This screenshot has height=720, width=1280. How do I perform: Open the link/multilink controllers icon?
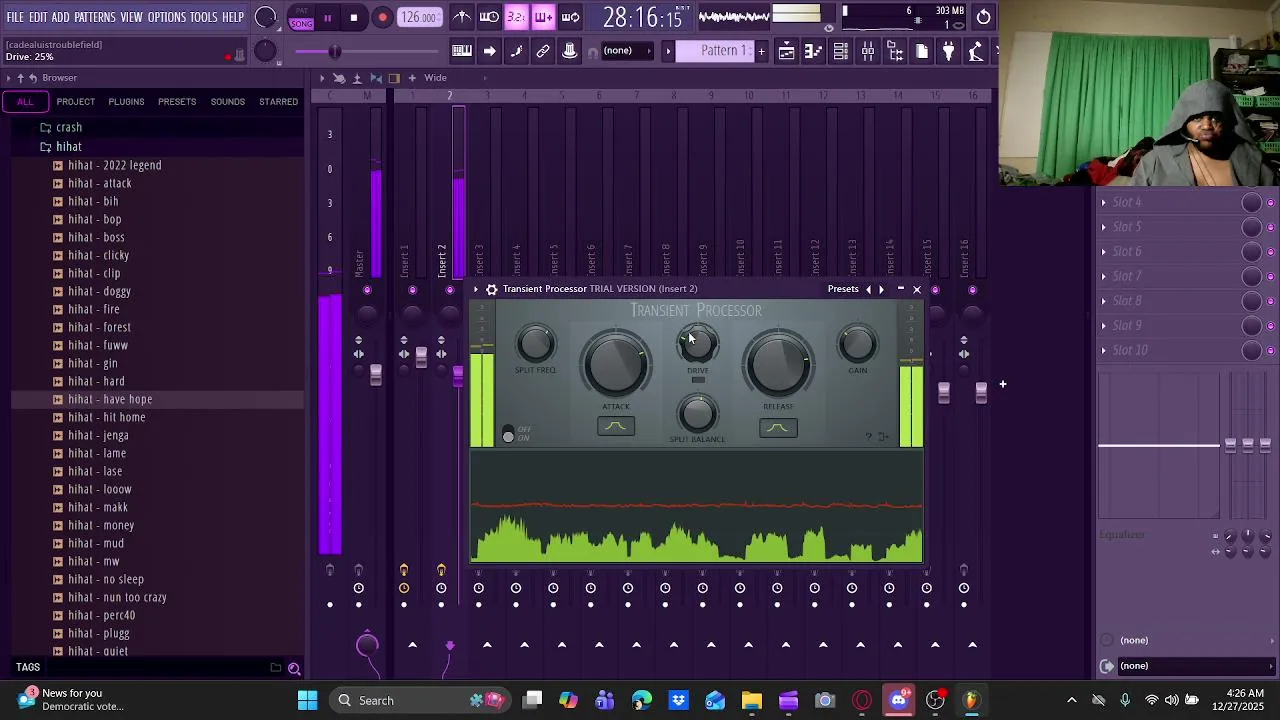pos(543,51)
